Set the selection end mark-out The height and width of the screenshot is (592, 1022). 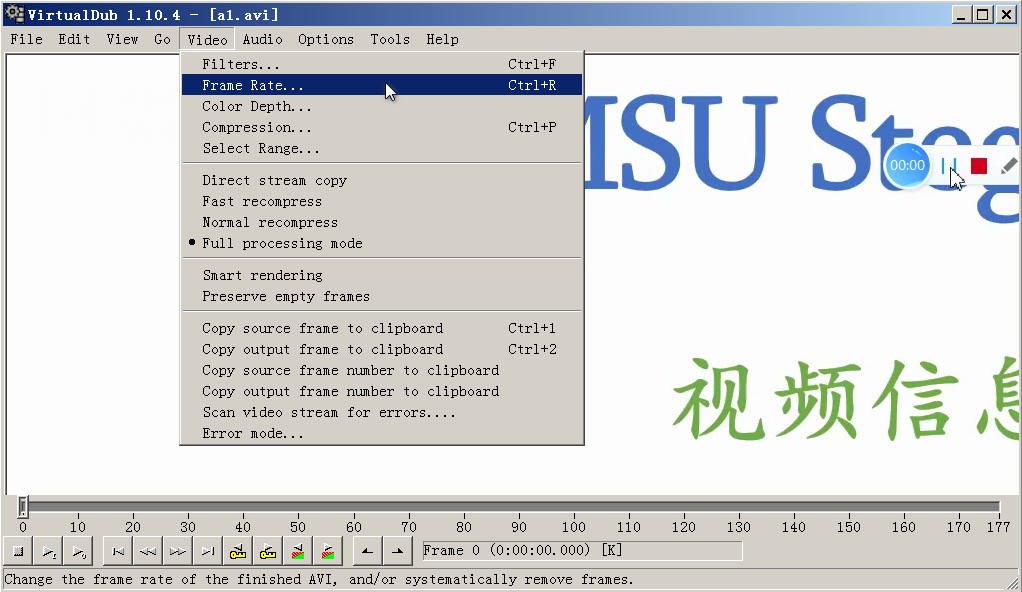pos(398,551)
